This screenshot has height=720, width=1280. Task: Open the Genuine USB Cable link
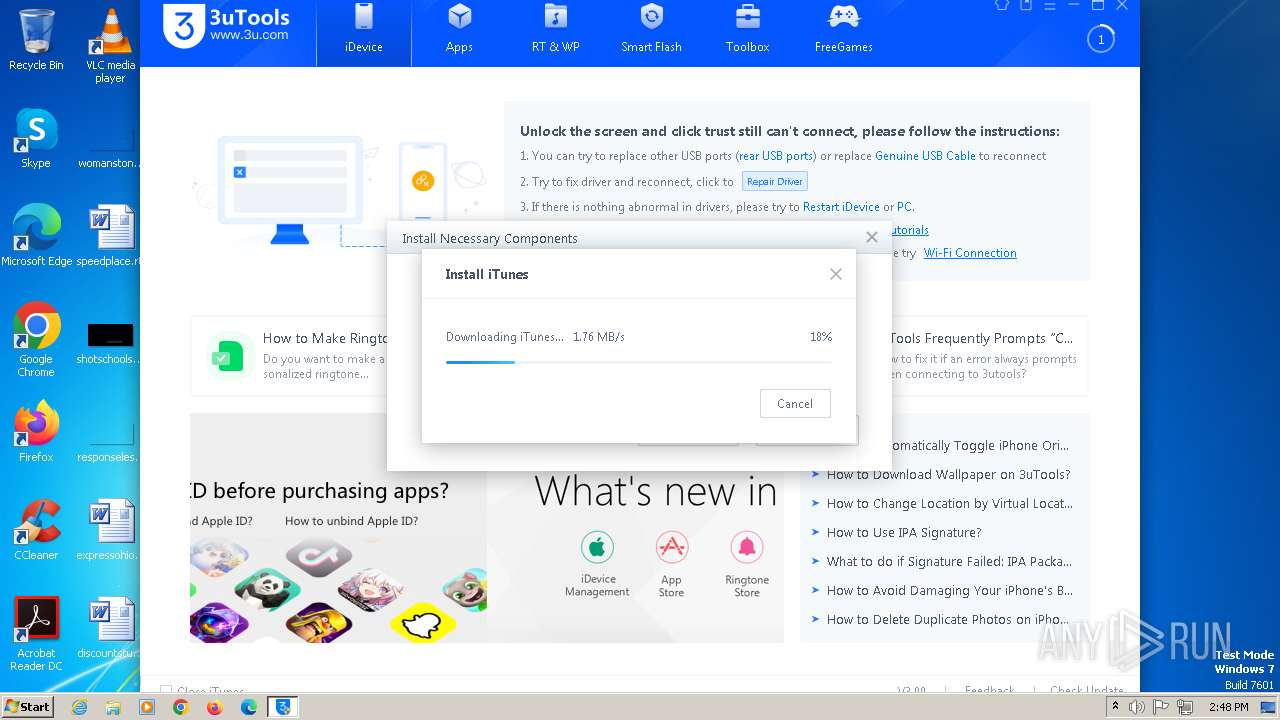(925, 156)
